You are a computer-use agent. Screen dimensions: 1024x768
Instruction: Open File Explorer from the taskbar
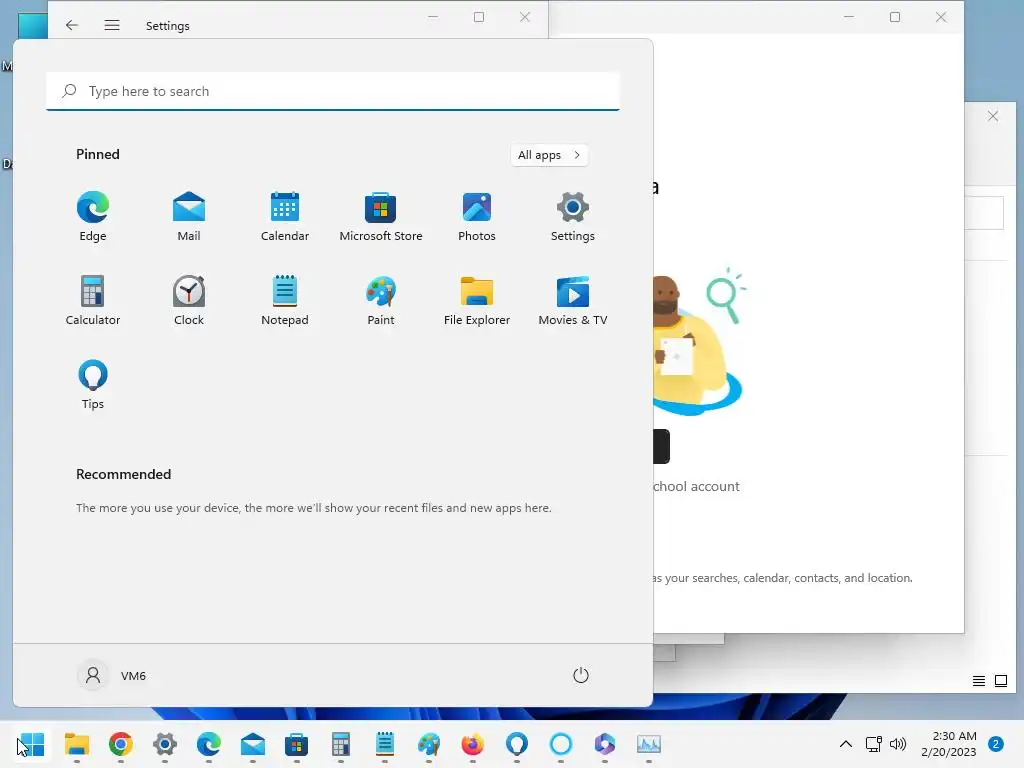77,744
